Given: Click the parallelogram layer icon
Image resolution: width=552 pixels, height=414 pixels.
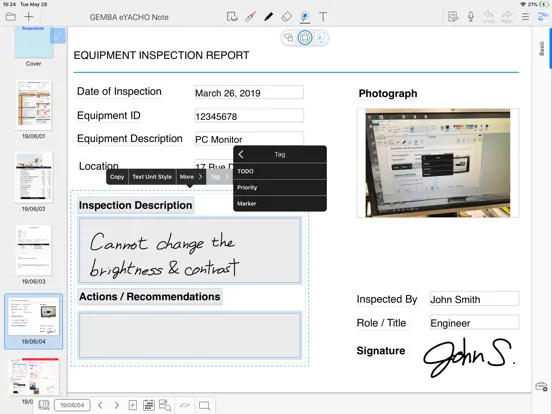Looking at the screenshot, I should [185, 405].
